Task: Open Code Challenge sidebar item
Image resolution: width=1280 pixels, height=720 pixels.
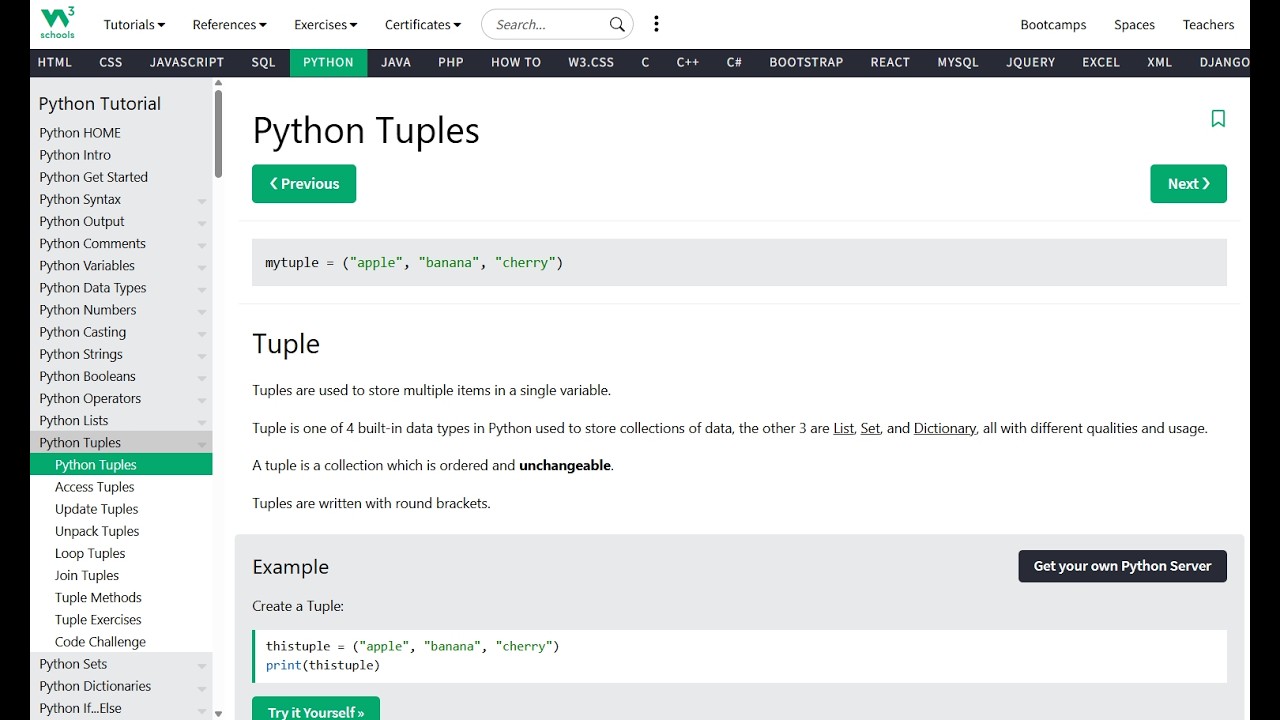Action: point(121,642)
